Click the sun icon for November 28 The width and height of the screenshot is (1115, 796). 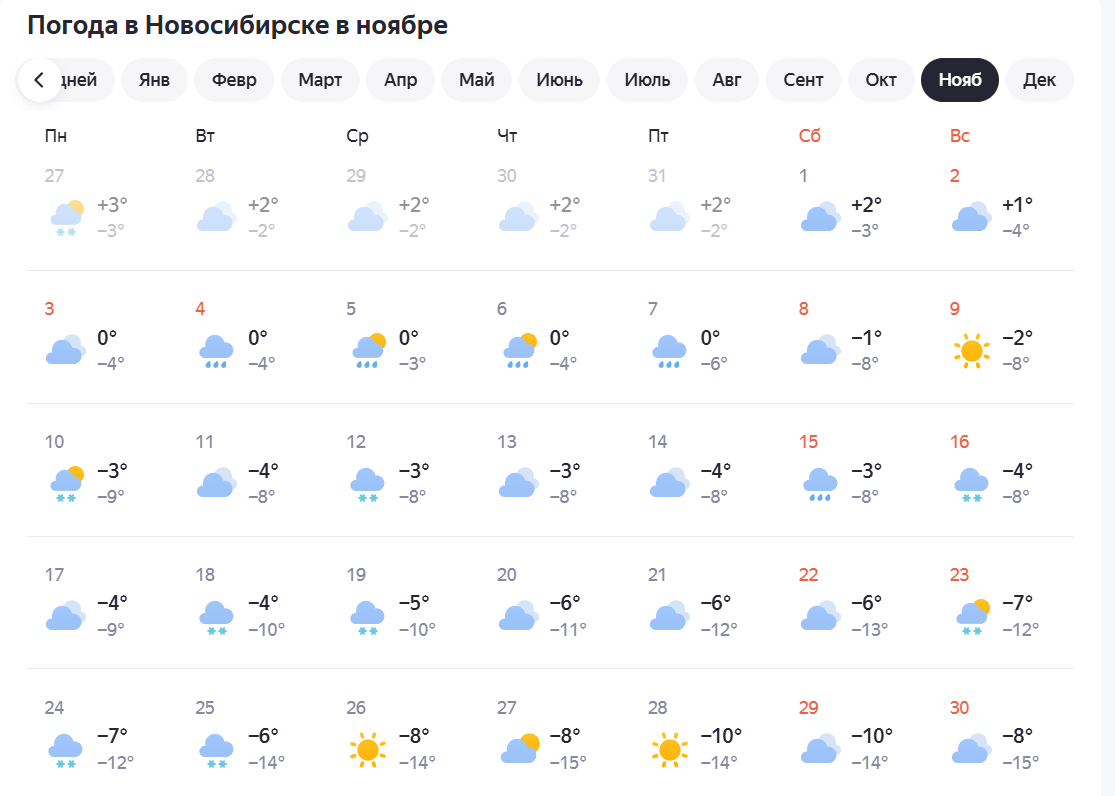[x=669, y=749]
